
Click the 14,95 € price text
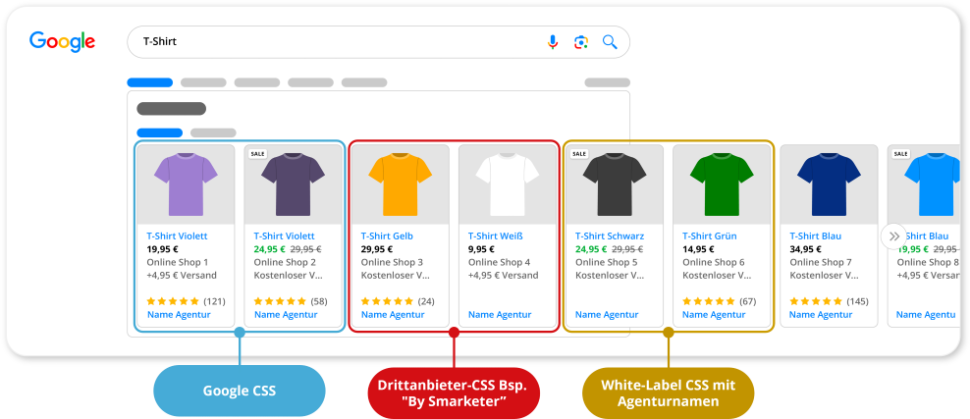pyautogui.click(x=698, y=249)
